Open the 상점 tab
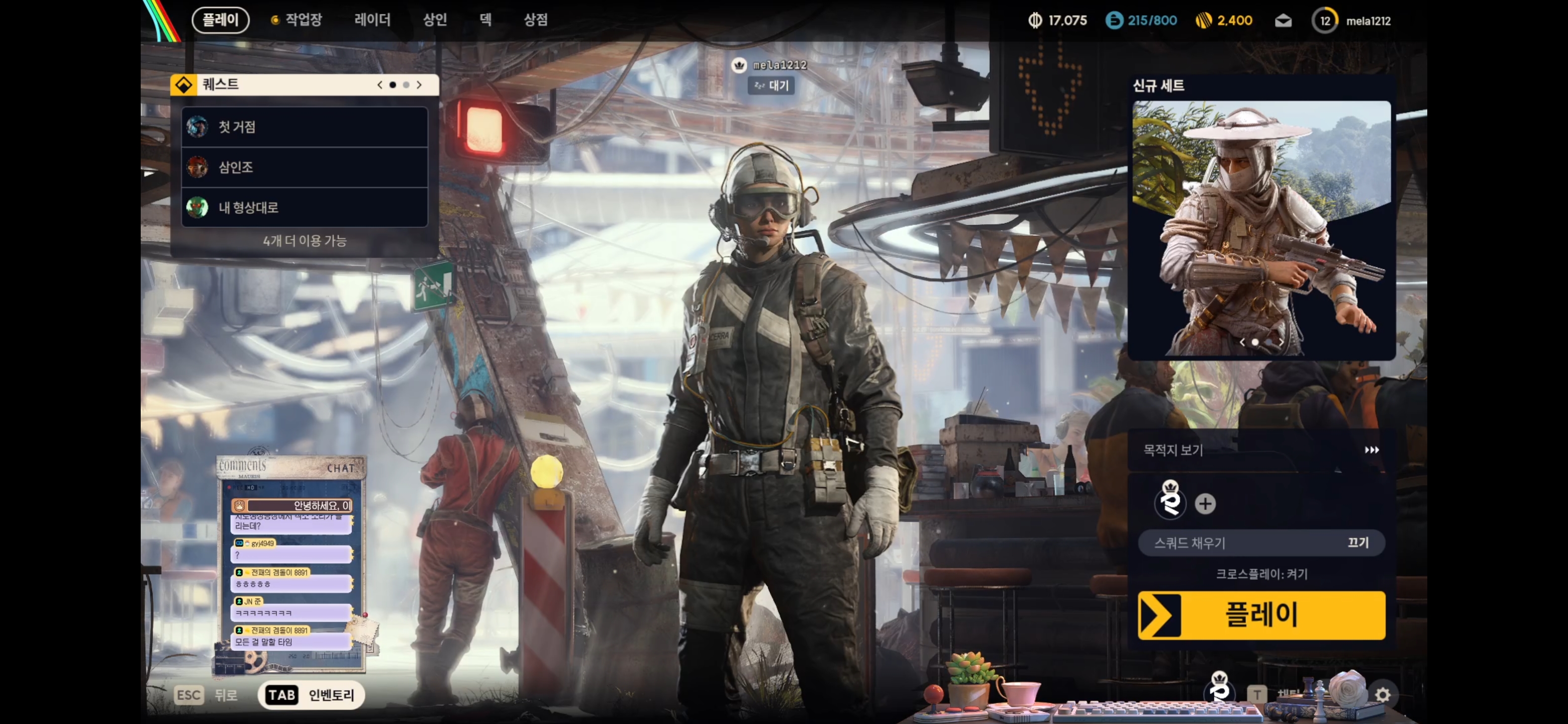 click(x=536, y=20)
